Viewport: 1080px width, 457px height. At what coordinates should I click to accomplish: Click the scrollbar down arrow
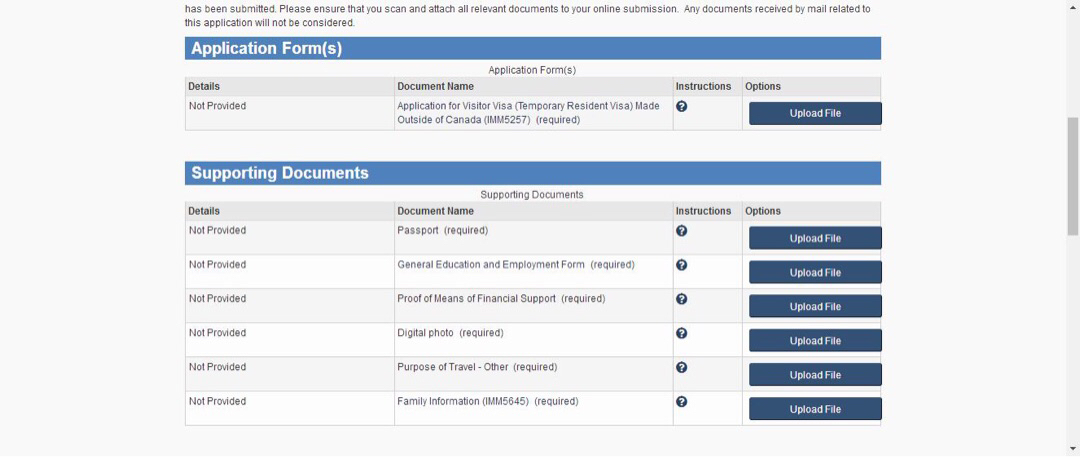tap(1073, 449)
